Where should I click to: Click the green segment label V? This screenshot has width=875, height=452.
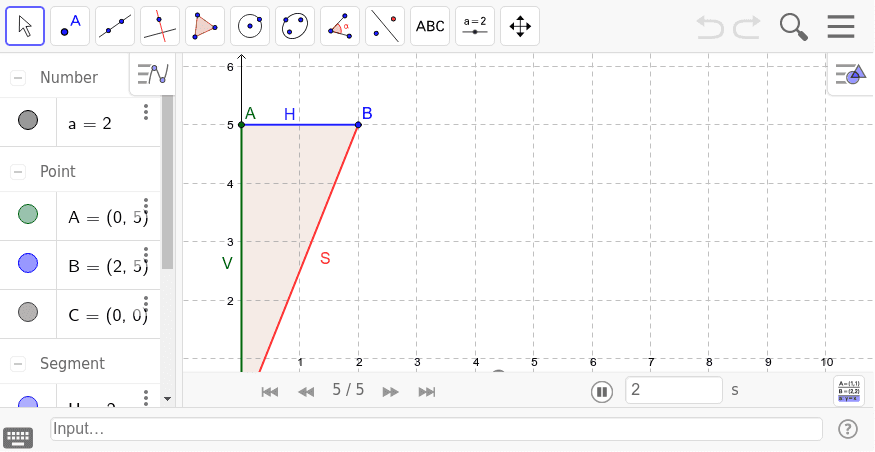pos(227,263)
